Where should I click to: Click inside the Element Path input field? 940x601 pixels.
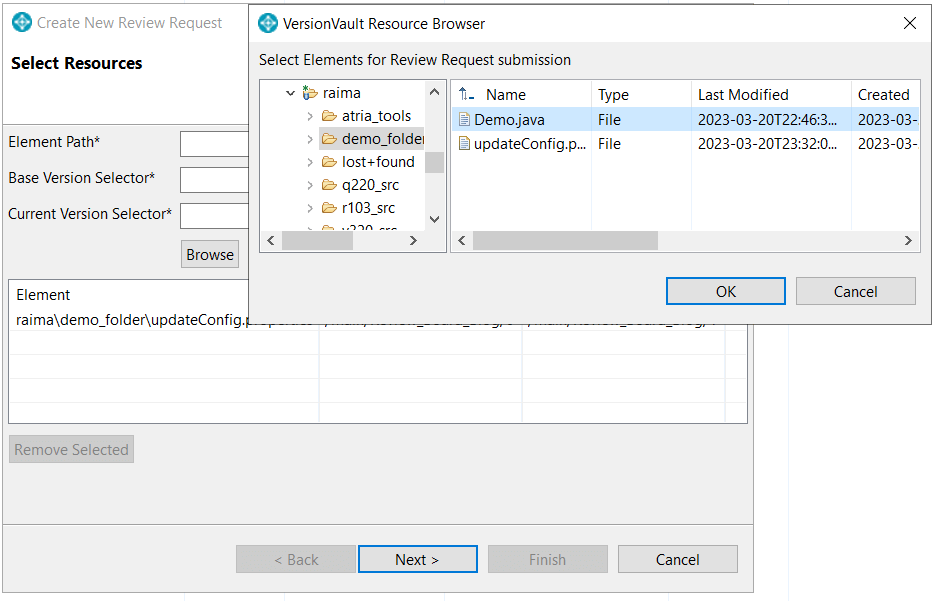[213, 143]
